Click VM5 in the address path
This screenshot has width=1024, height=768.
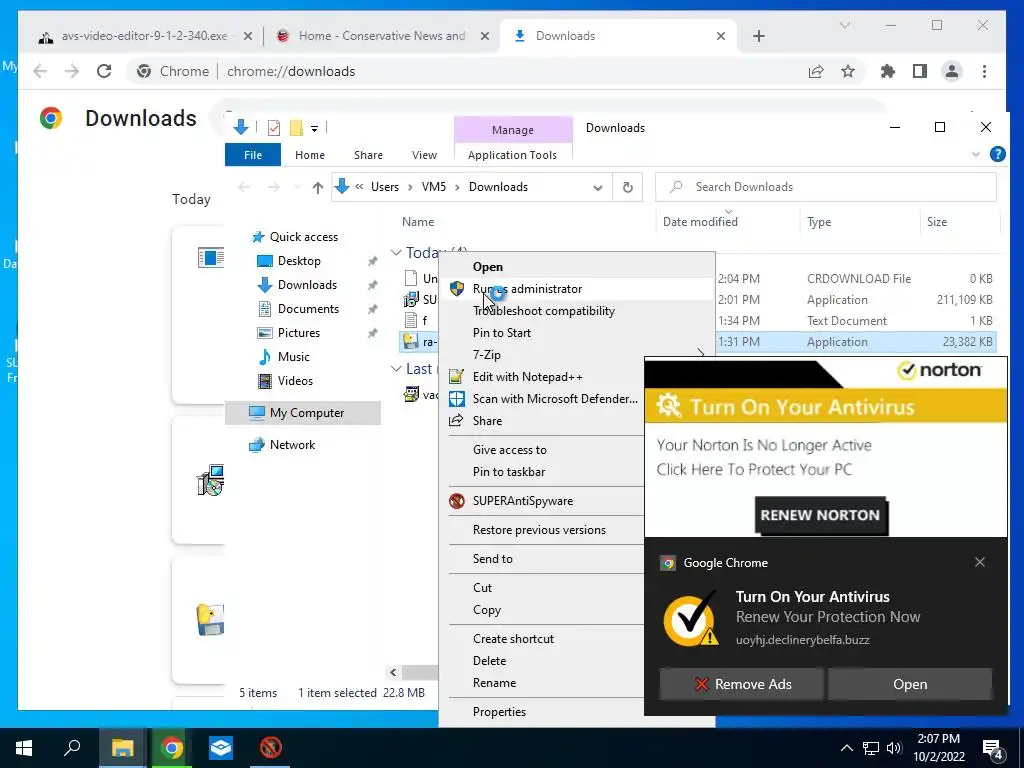click(x=434, y=187)
